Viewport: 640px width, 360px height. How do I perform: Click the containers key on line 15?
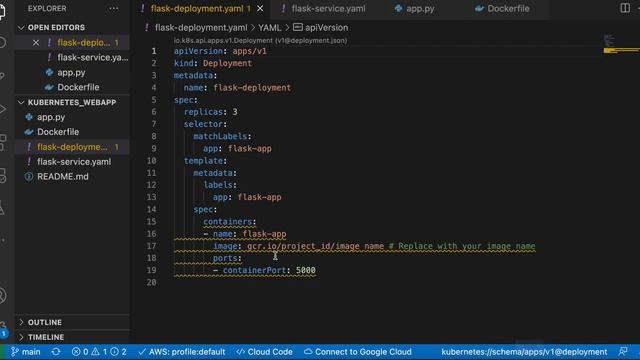(227, 222)
